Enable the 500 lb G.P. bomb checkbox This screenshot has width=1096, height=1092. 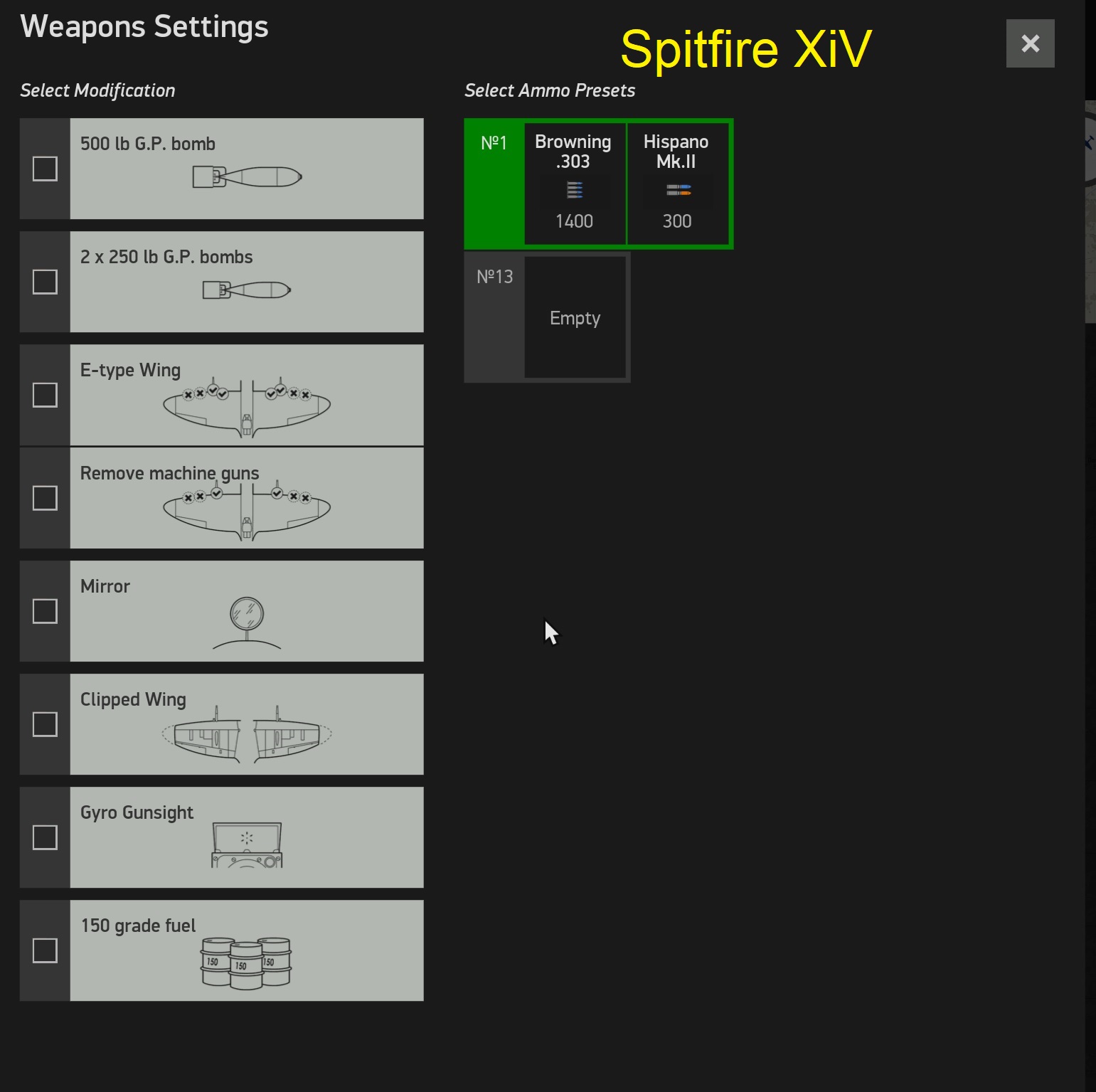pyautogui.click(x=45, y=169)
